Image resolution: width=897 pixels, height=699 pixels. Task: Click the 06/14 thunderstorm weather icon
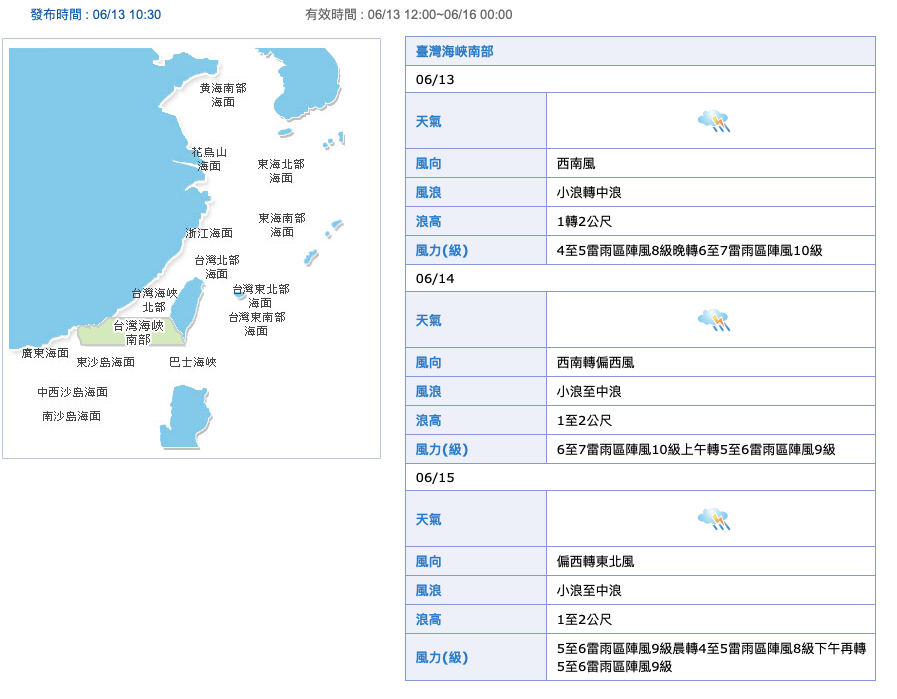(713, 320)
